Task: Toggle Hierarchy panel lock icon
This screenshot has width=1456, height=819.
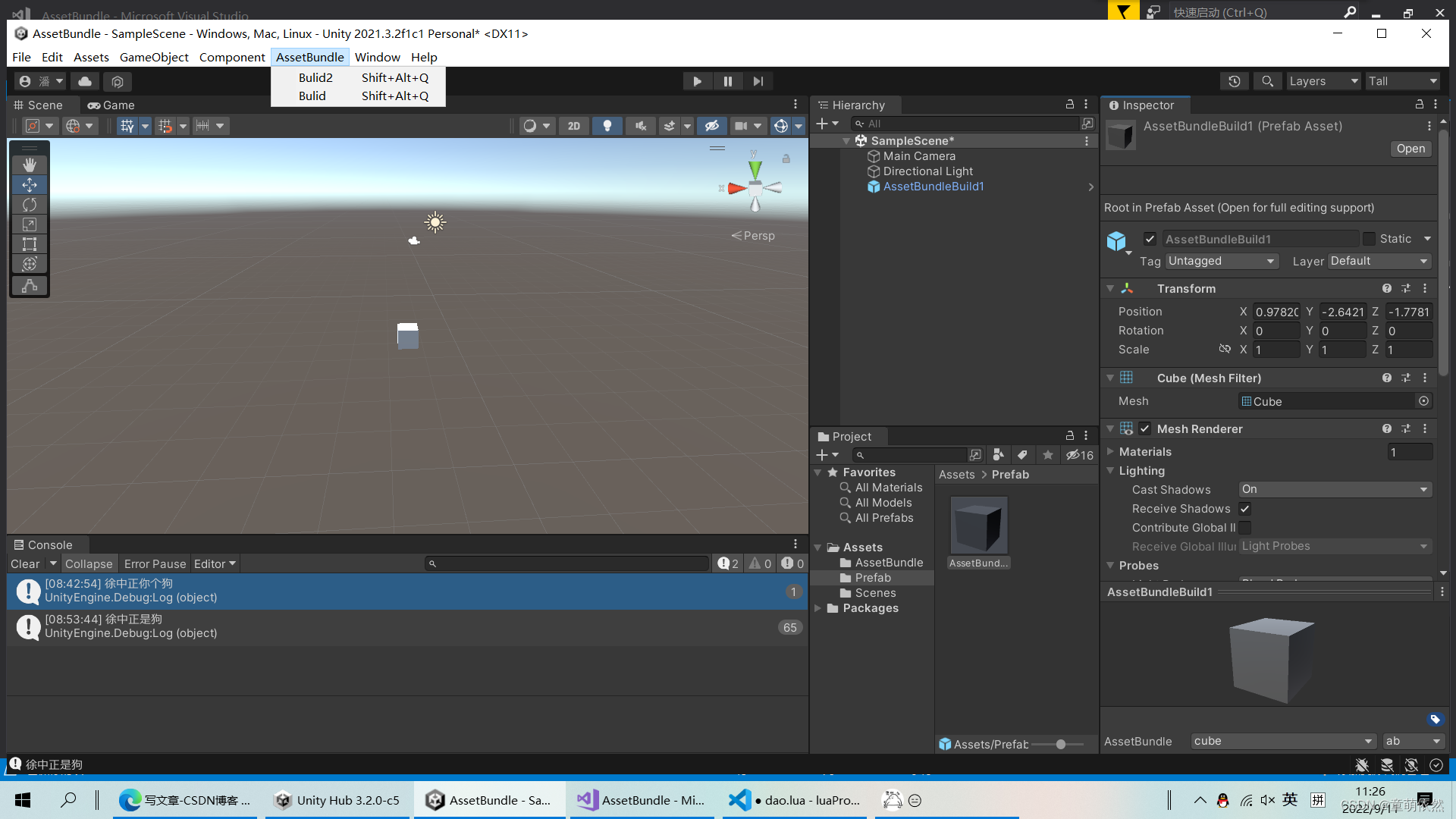Action: coord(1070,105)
